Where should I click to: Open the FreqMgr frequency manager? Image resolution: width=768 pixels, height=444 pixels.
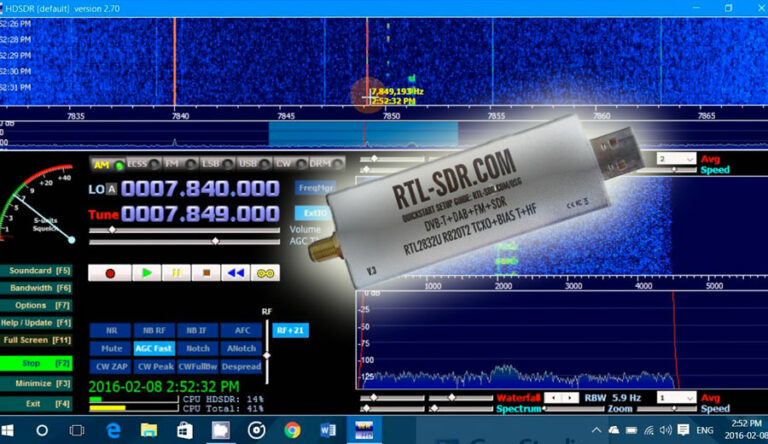coord(316,188)
